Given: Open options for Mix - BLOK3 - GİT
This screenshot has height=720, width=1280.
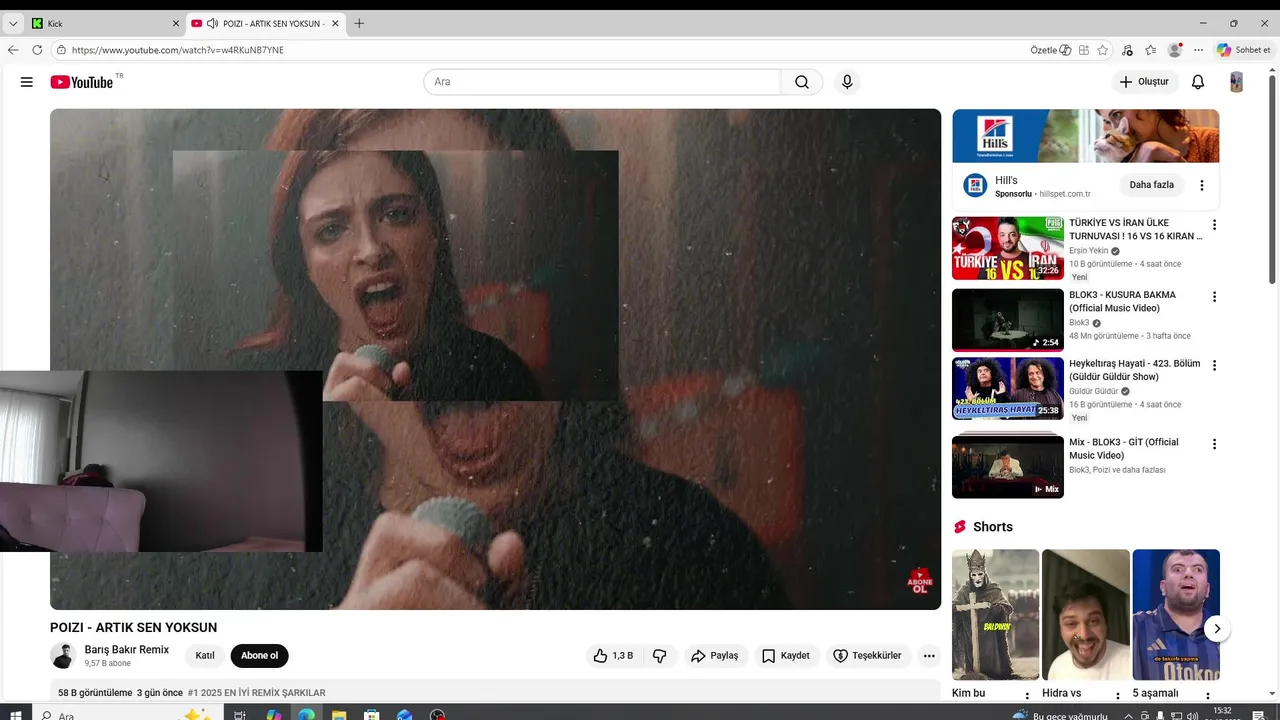Looking at the screenshot, I should click(x=1215, y=444).
